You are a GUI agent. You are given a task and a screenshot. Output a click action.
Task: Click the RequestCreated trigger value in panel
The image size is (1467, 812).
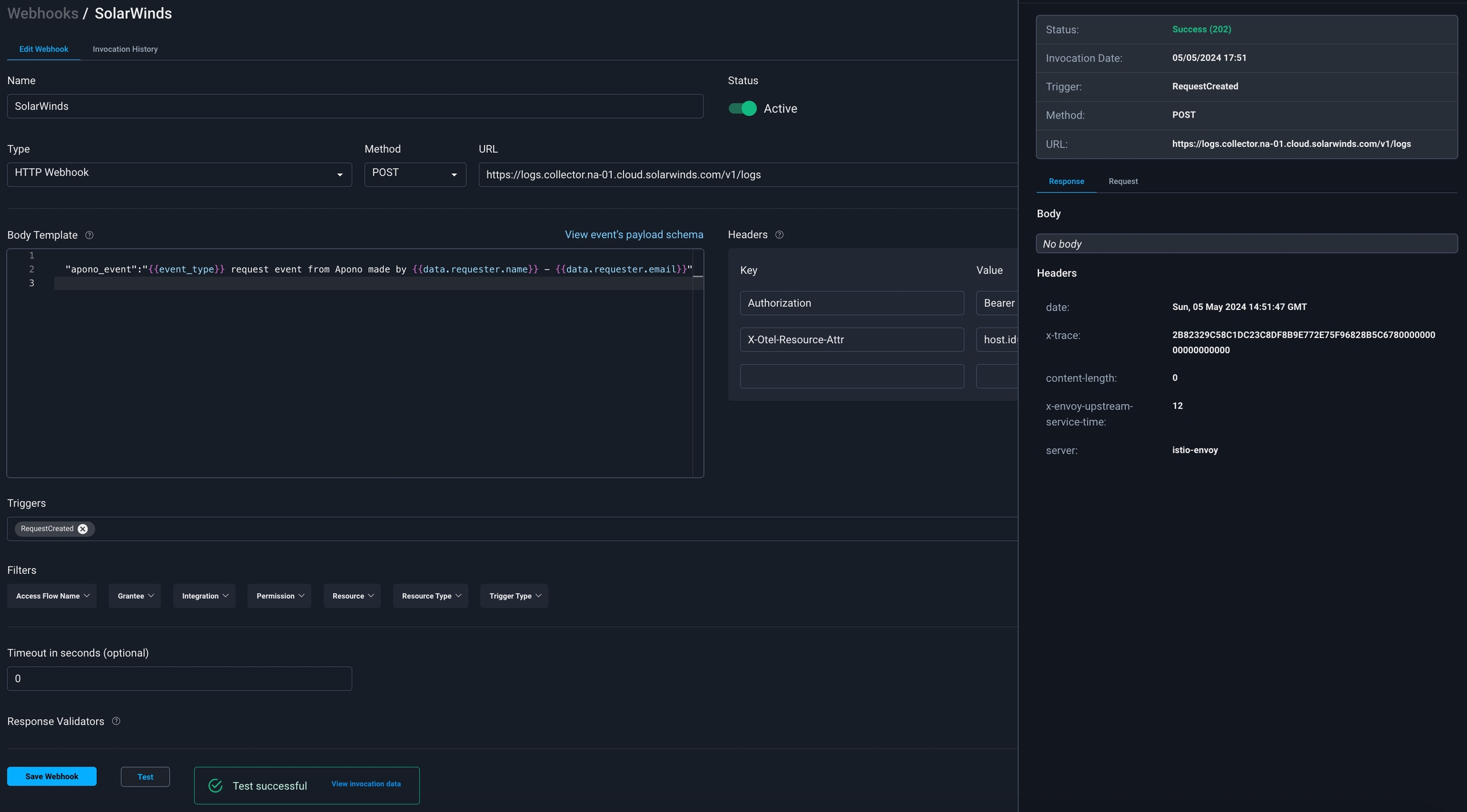(1205, 87)
